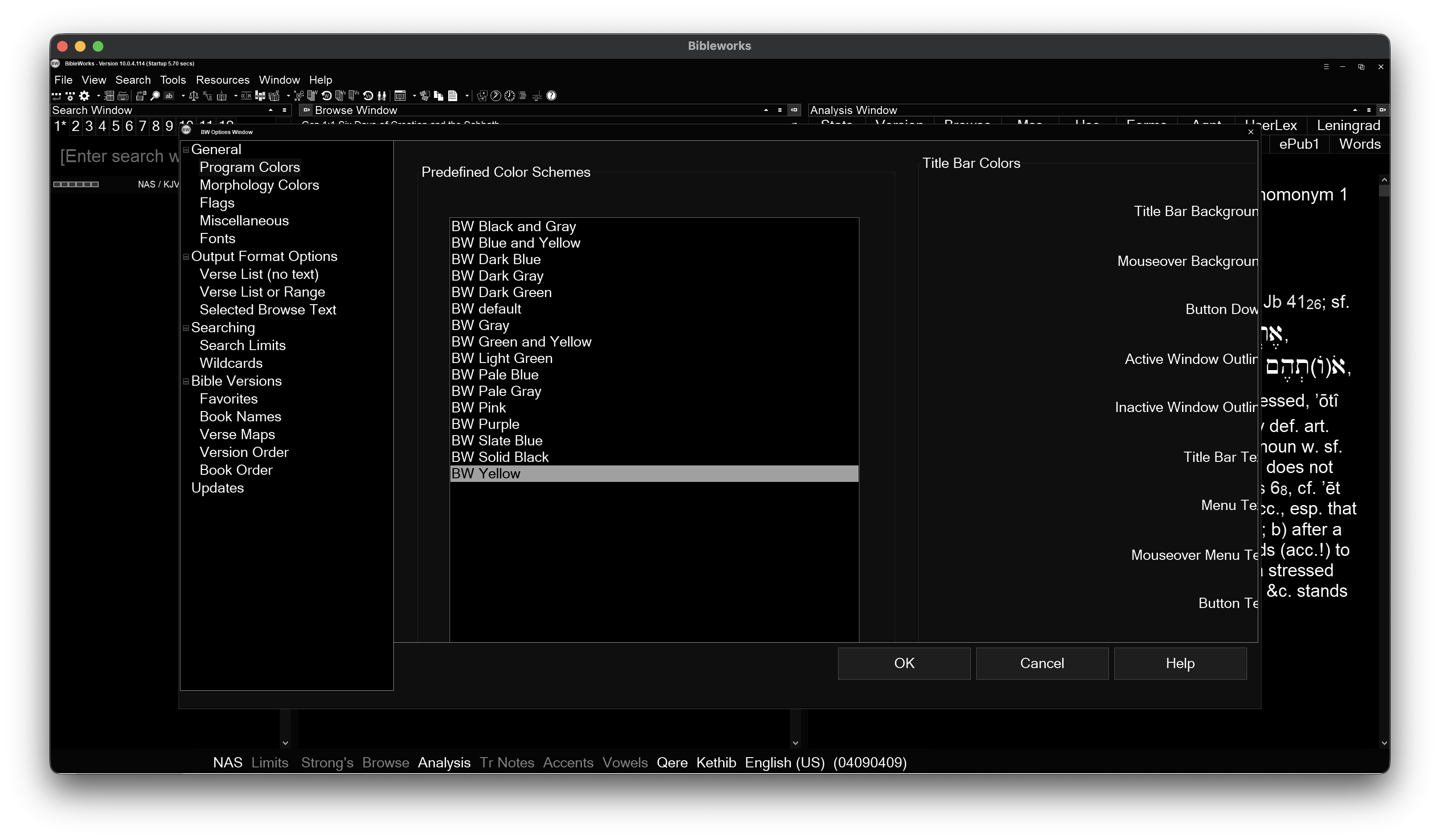Adjust the version slider next to NAS/KJV
Viewport: 1440px width, 840px height.
76,184
